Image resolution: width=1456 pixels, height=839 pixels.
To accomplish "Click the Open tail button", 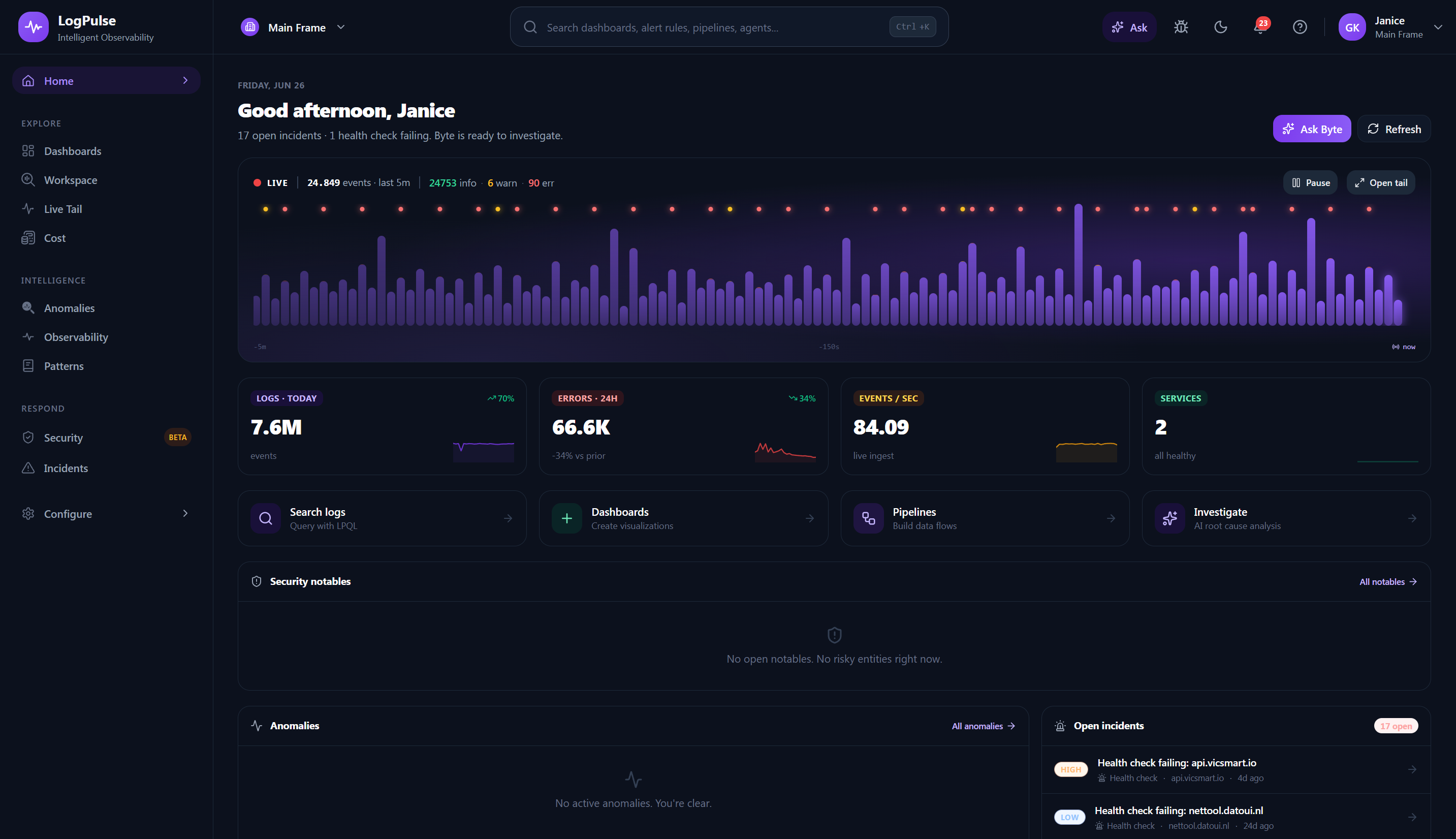I will [x=1380, y=182].
